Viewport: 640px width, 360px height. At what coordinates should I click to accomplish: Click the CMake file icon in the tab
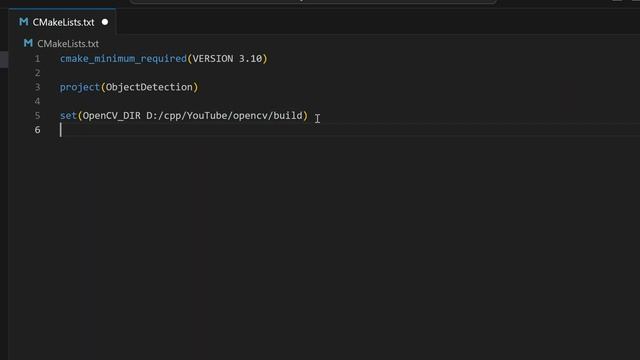[24, 22]
